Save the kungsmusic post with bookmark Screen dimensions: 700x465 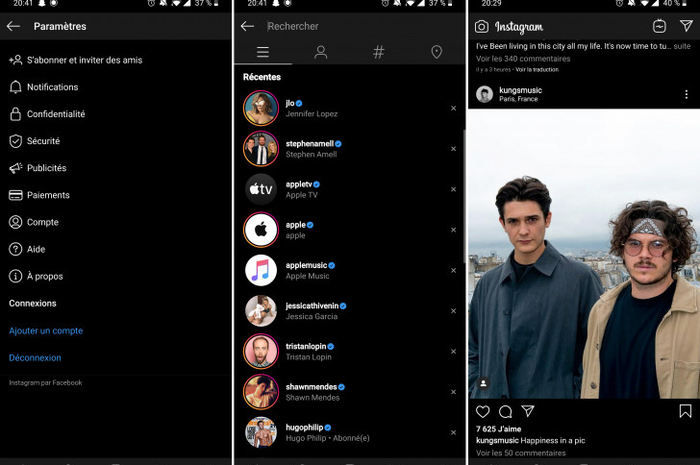pyautogui.click(x=685, y=411)
